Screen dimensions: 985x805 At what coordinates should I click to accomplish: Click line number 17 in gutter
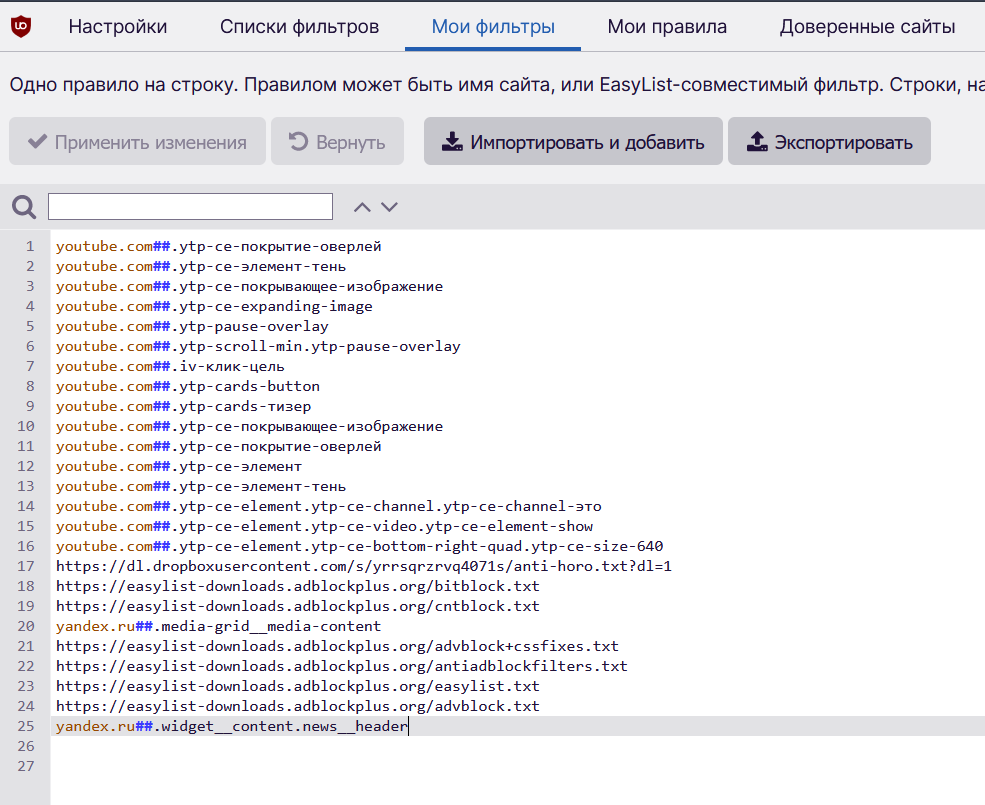pos(26,566)
